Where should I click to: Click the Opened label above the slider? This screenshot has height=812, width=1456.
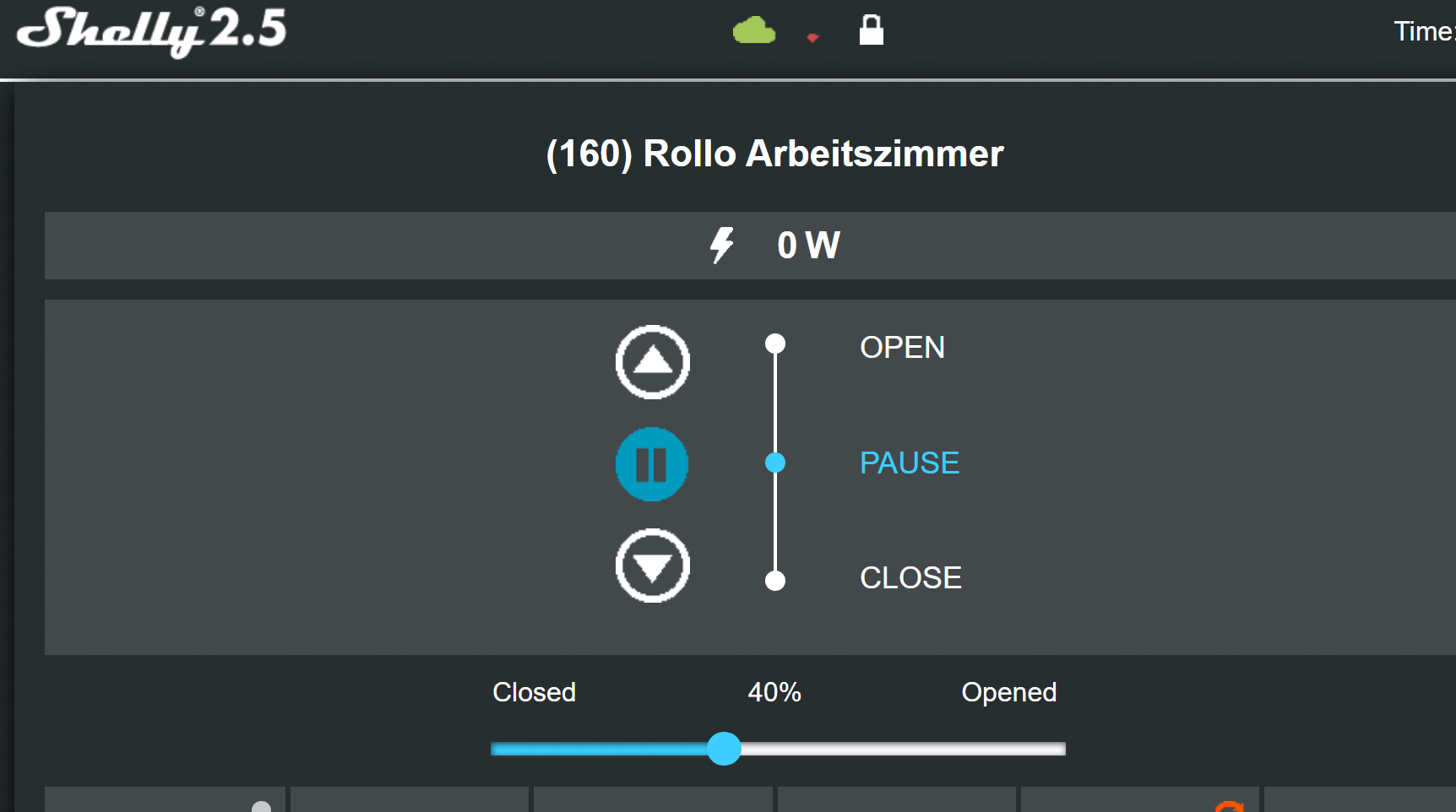[1008, 692]
